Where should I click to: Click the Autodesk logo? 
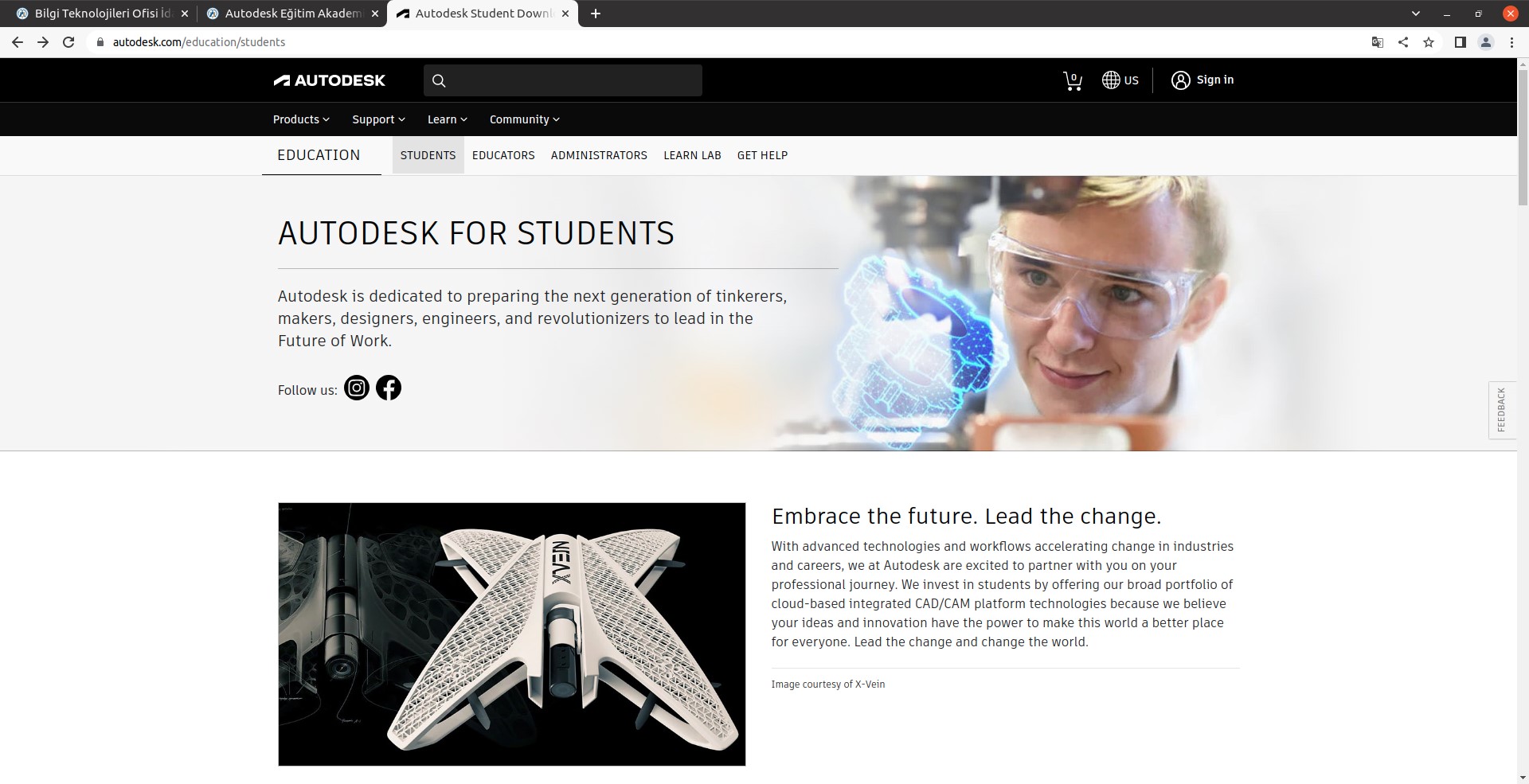click(329, 80)
